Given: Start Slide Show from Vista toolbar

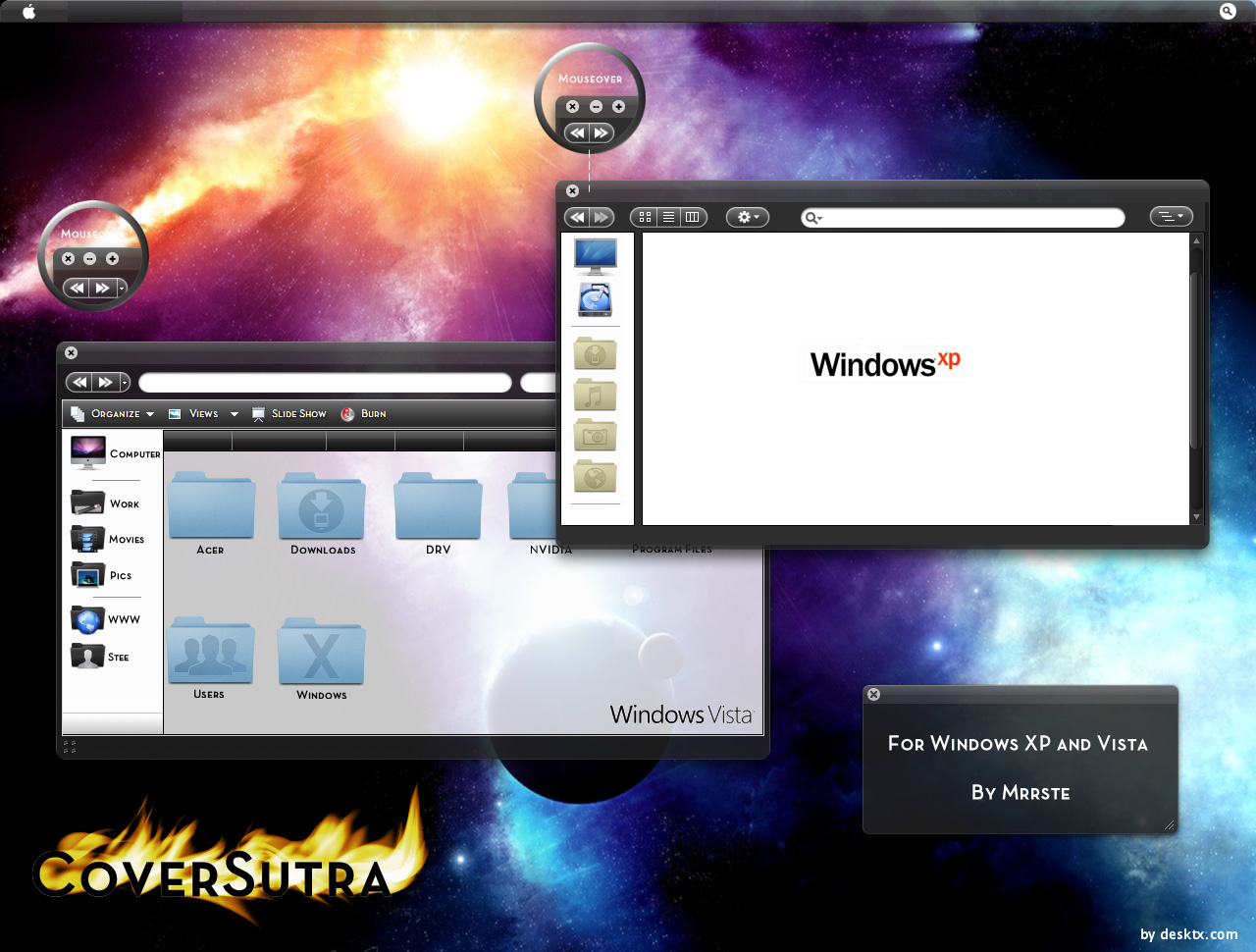Looking at the screenshot, I should [x=288, y=414].
